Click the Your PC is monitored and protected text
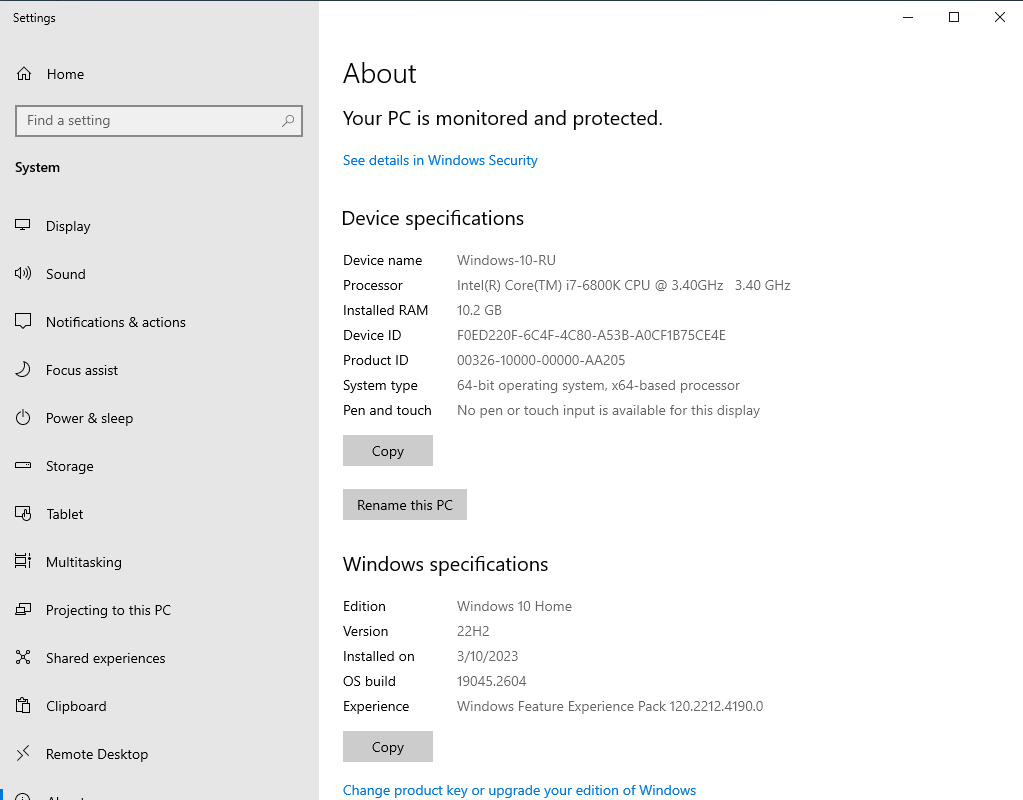1023x800 pixels. pyautogui.click(x=502, y=118)
